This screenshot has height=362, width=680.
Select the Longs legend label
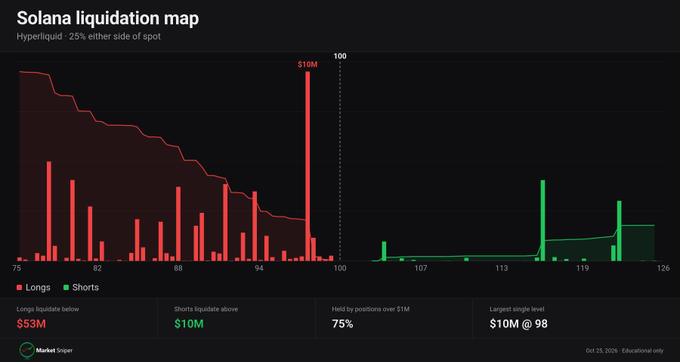[x=38, y=287]
